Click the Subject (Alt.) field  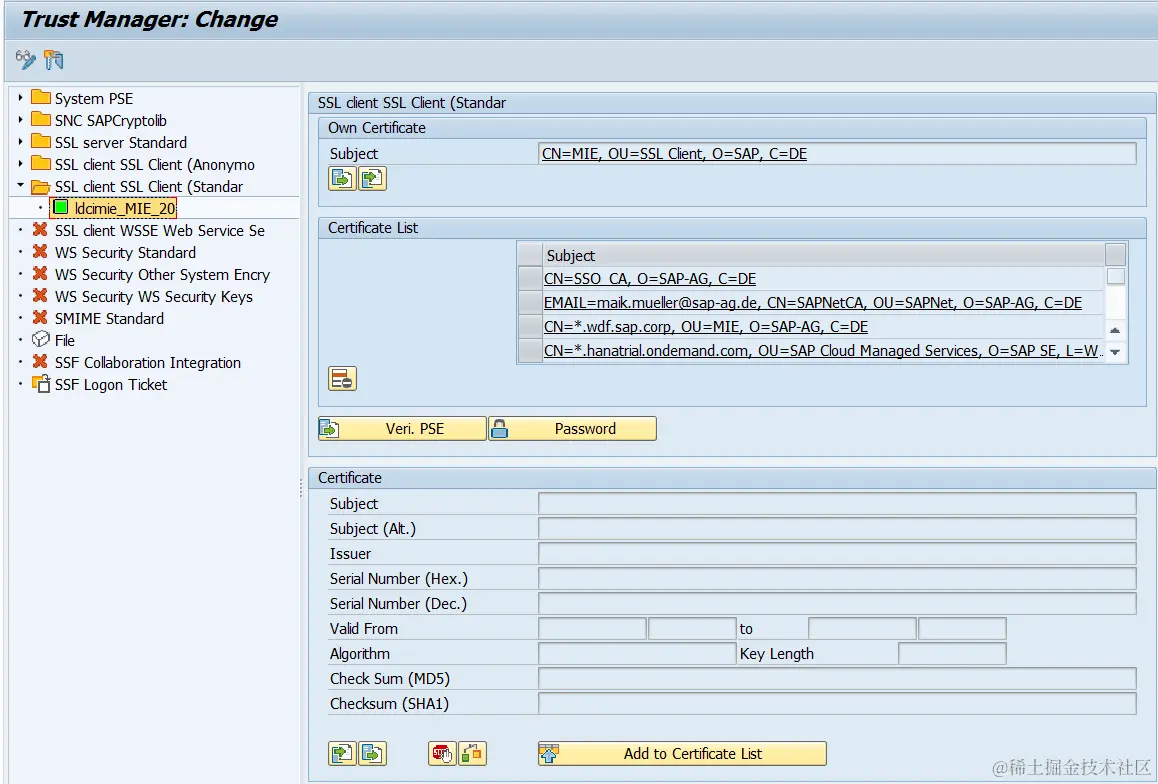[x=837, y=529]
